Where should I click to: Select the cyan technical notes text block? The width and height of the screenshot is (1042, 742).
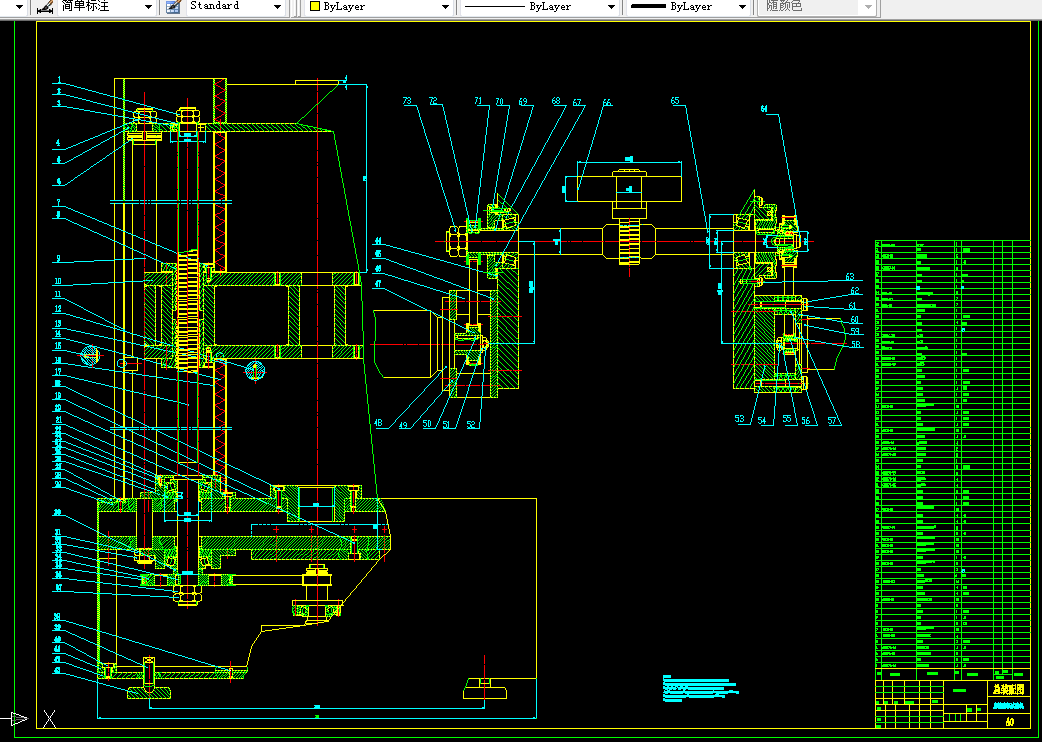700,688
